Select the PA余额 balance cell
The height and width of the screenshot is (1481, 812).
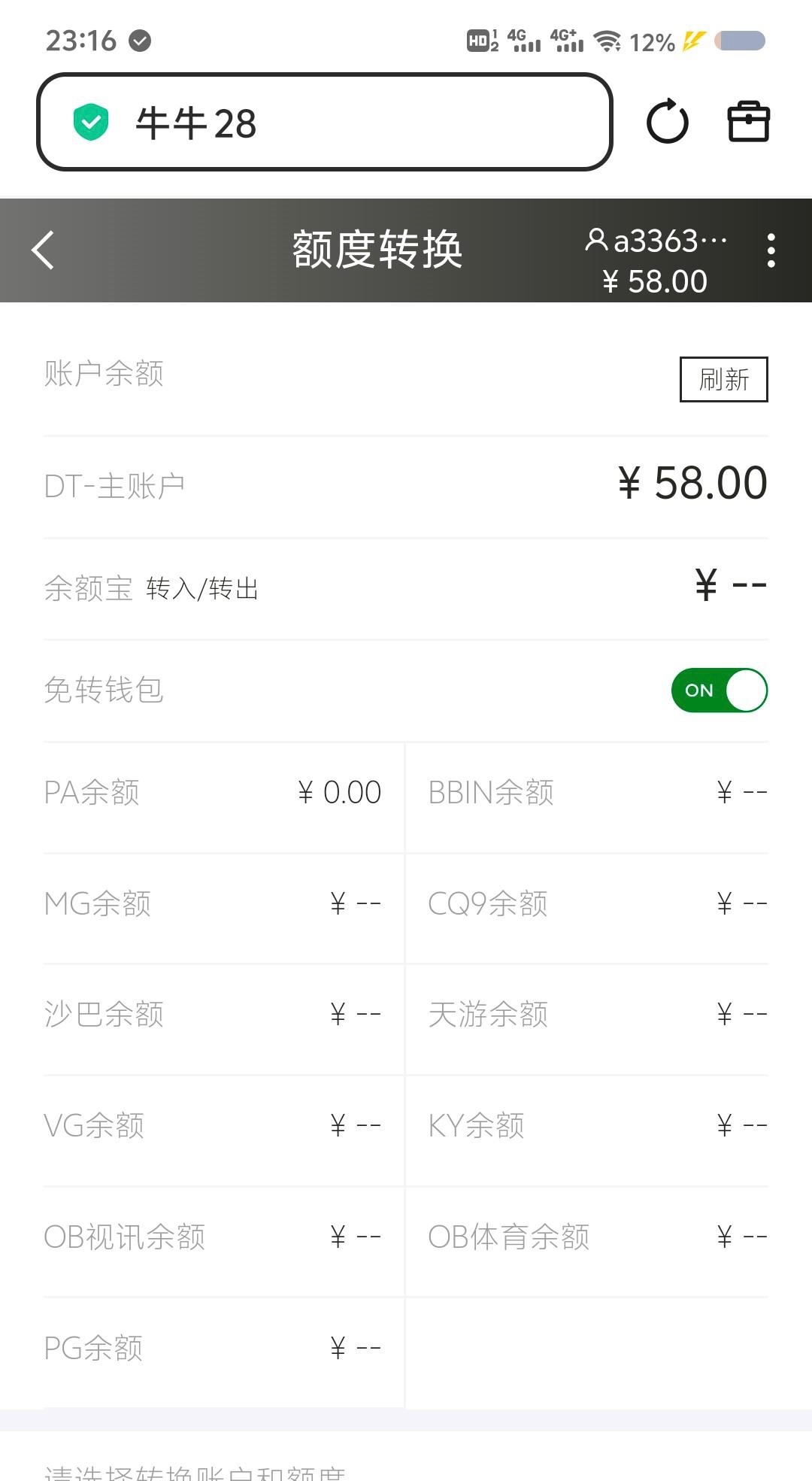213,793
